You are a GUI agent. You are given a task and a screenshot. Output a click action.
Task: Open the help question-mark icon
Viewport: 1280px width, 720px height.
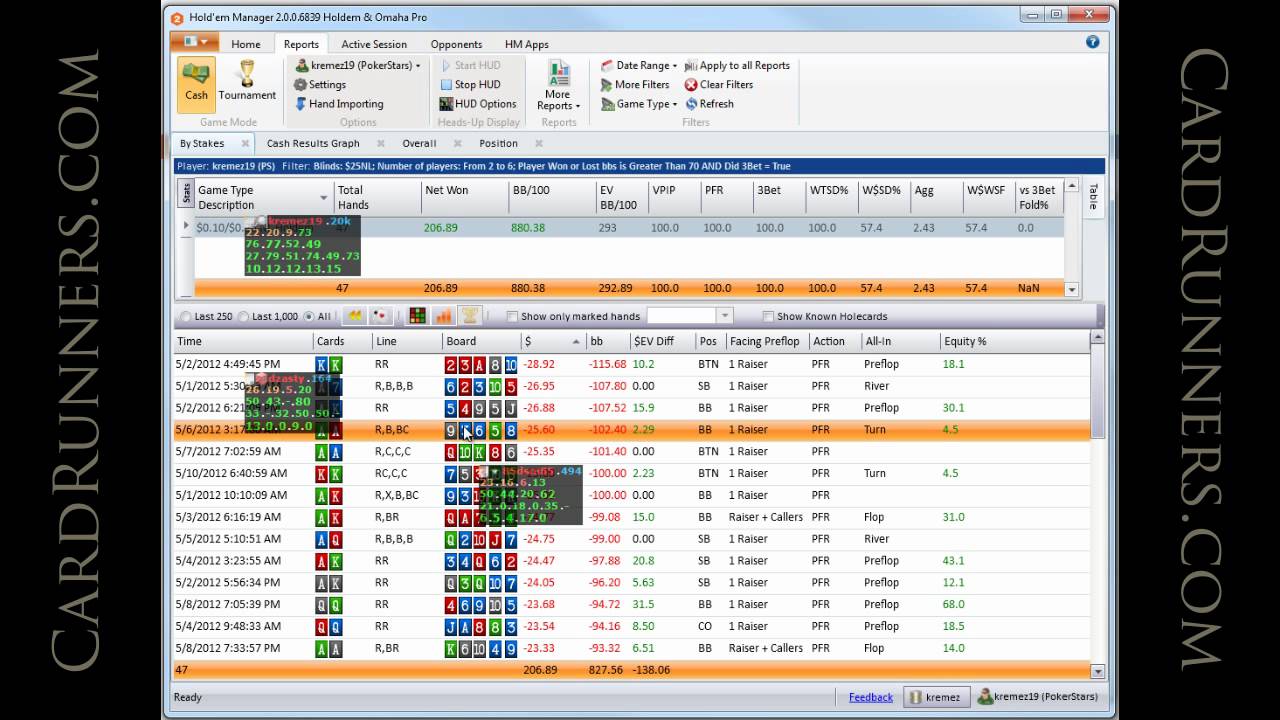pos(1092,42)
